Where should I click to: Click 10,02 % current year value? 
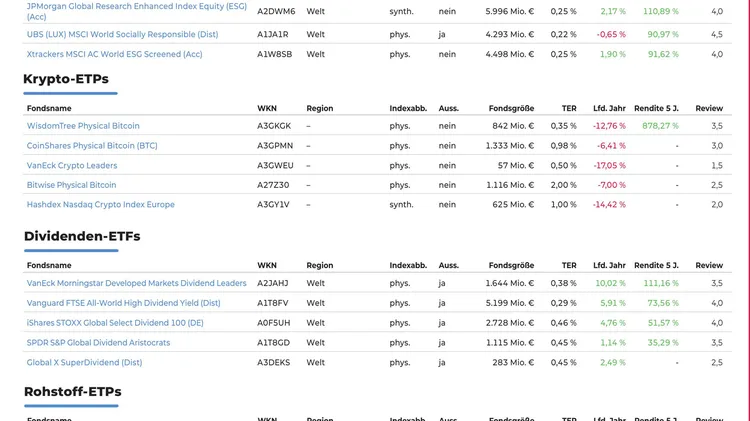610,283
